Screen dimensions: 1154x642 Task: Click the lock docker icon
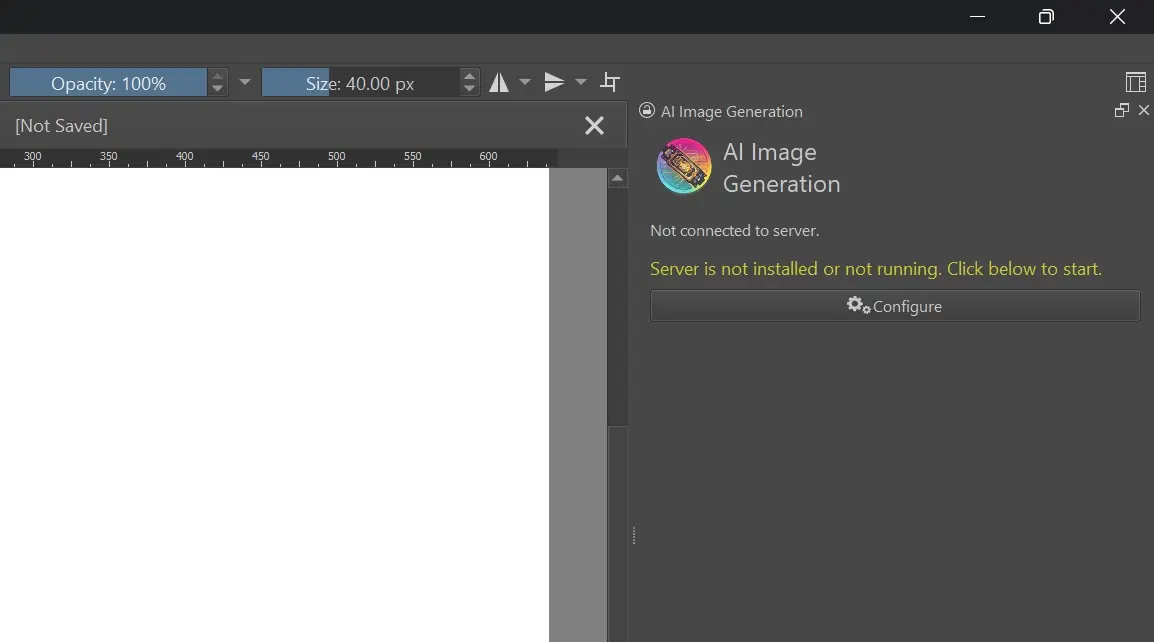point(646,110)
